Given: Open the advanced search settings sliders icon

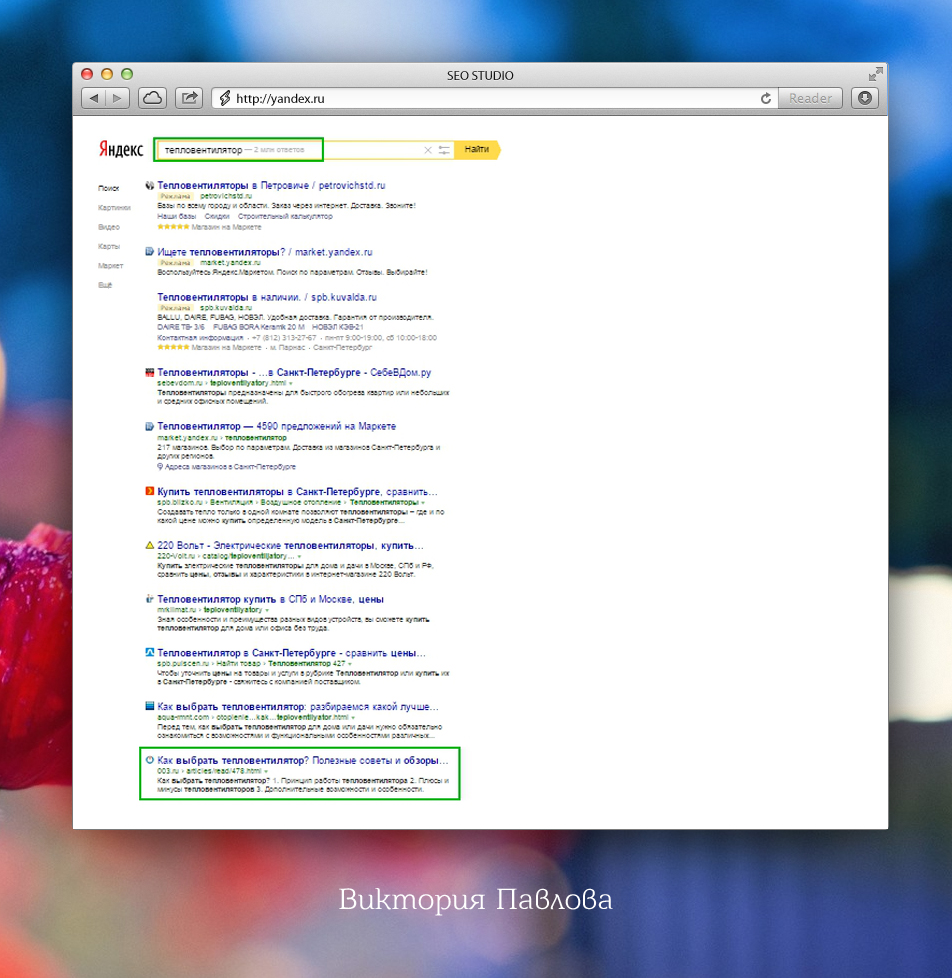Looking at the screenshot, I should [444, 150].
